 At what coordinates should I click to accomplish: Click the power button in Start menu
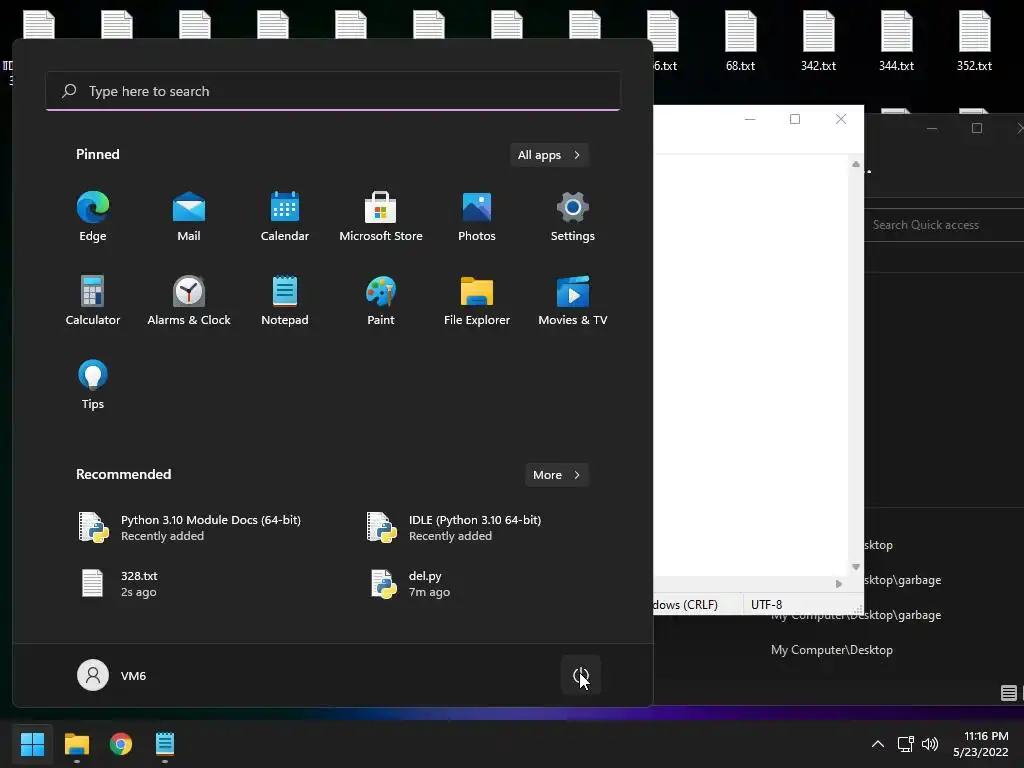click(x=581, y=675)
